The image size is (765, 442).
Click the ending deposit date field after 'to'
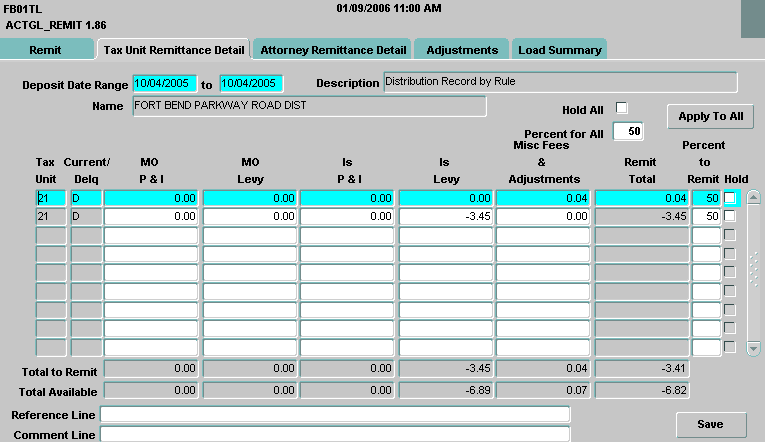pos(252,84)
